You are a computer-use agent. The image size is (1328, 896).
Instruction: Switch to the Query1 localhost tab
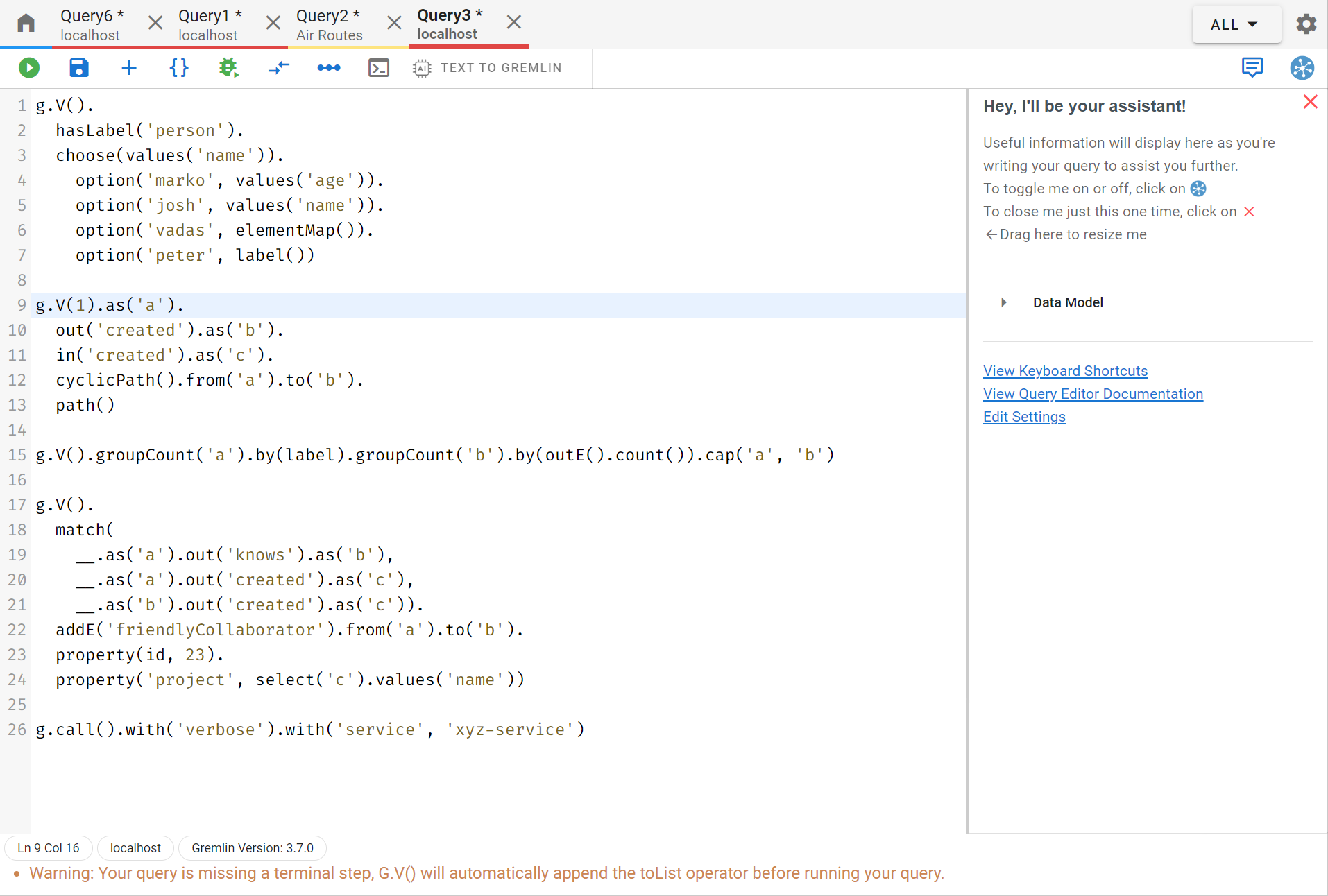210,24
